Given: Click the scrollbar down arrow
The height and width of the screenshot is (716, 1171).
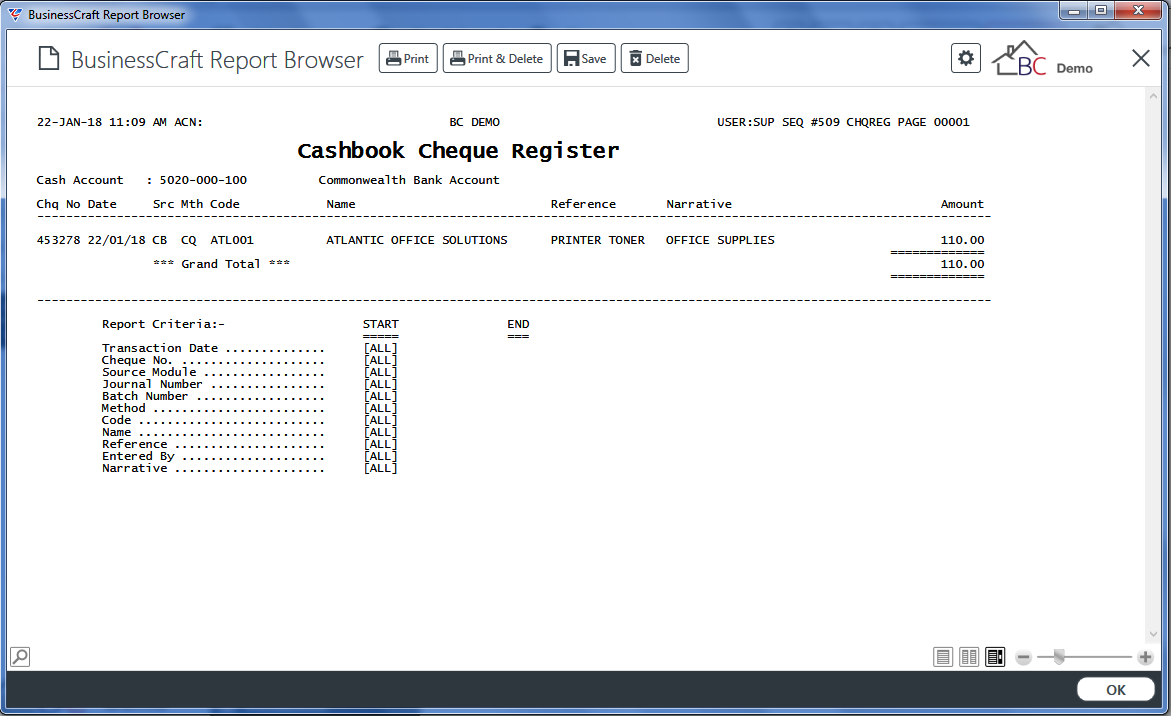Looking at the screenshot, I should point(1153,634).
